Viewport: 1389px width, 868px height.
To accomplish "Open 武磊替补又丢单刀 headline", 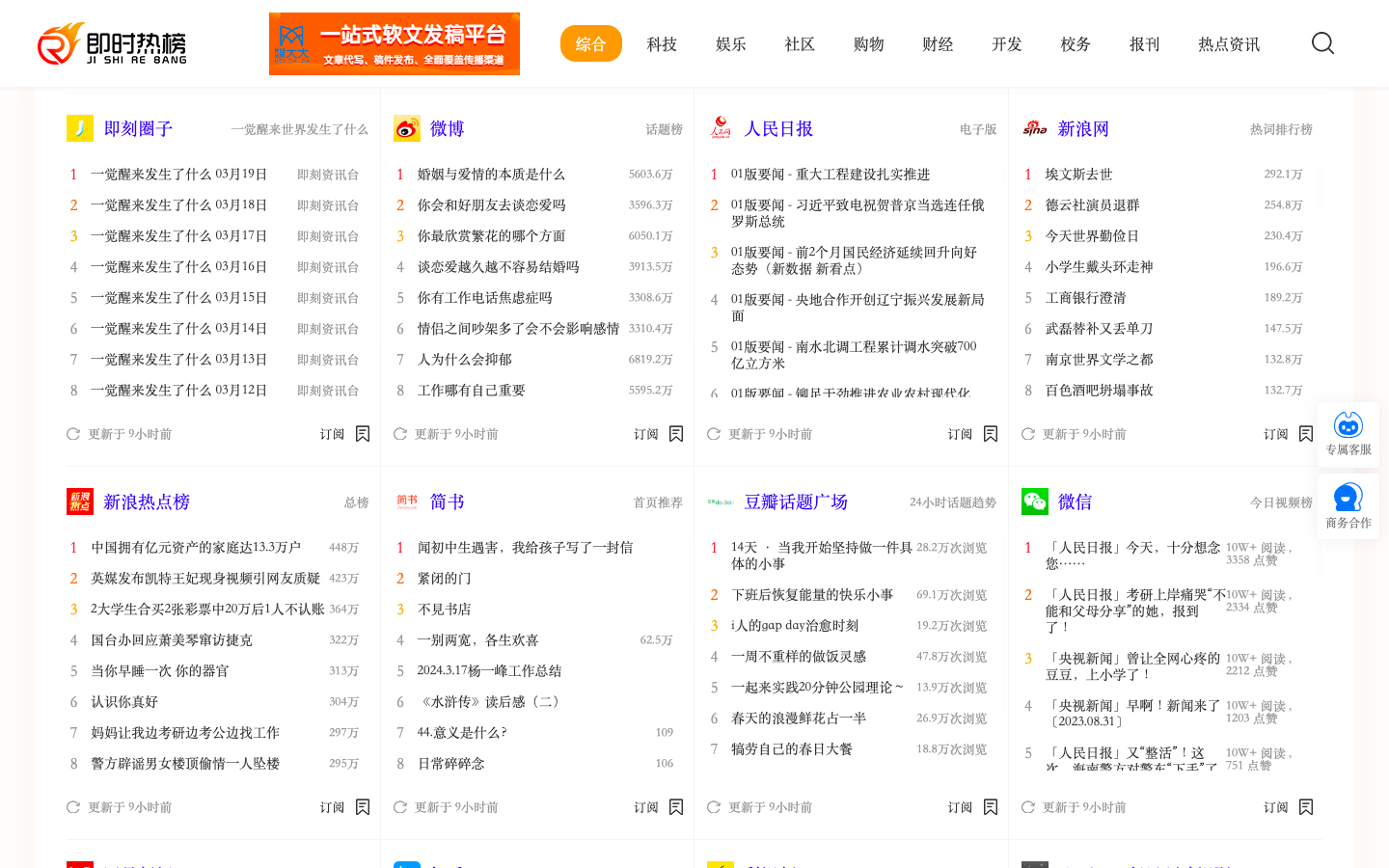I will coord(1099,329).
